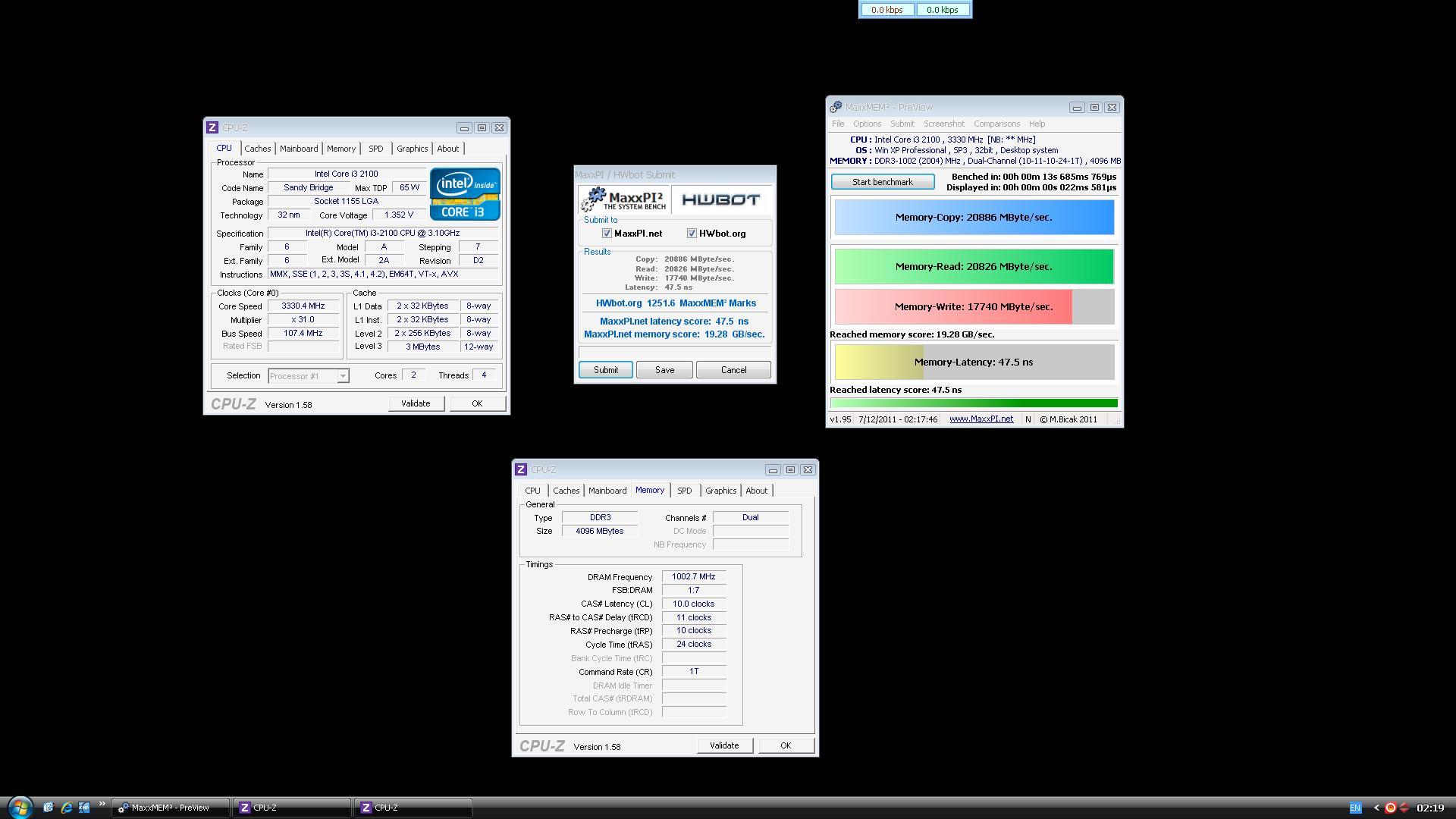Click the red diamond tray icon
This screenshot has width=1456, height=819.
pyautogui.click(x=1404, y=808)
